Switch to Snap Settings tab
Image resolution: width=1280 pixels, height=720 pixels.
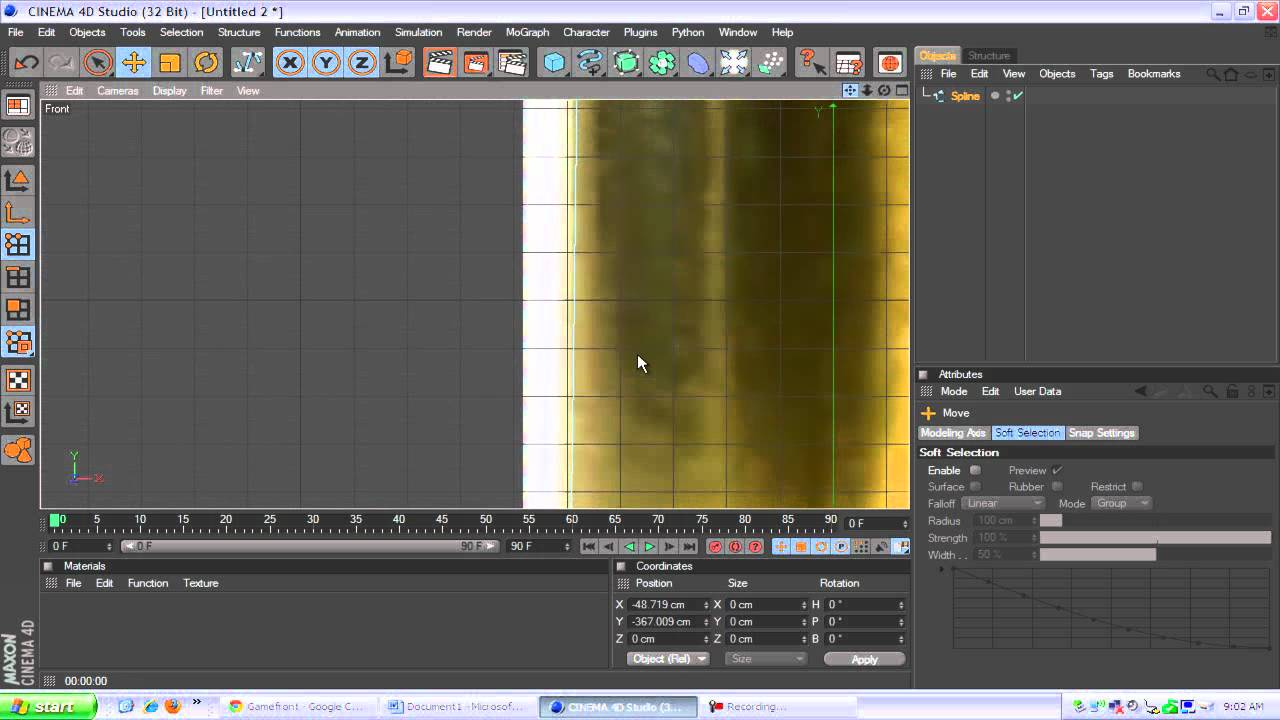[x=1101, y=433]
